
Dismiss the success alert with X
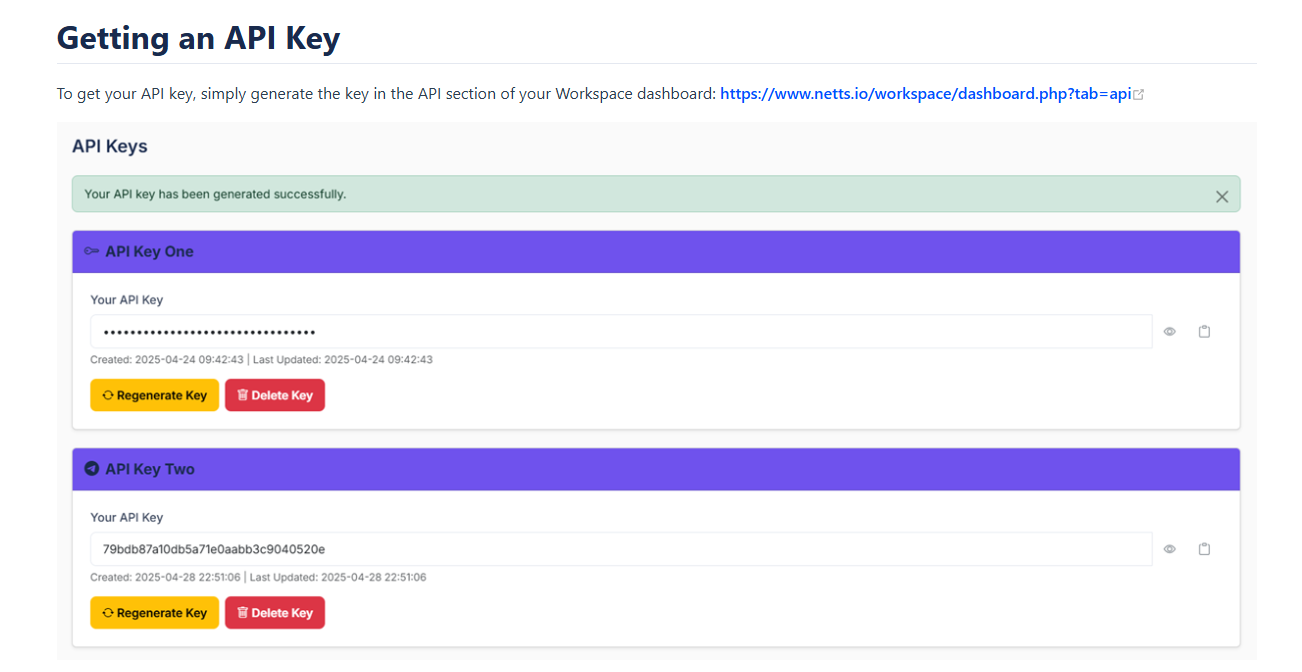tap(1221, 196)
